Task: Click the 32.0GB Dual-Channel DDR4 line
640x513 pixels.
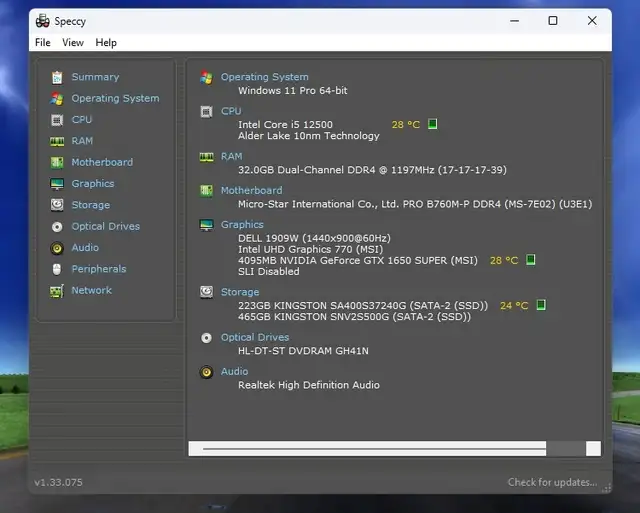Action: (372, 170)
